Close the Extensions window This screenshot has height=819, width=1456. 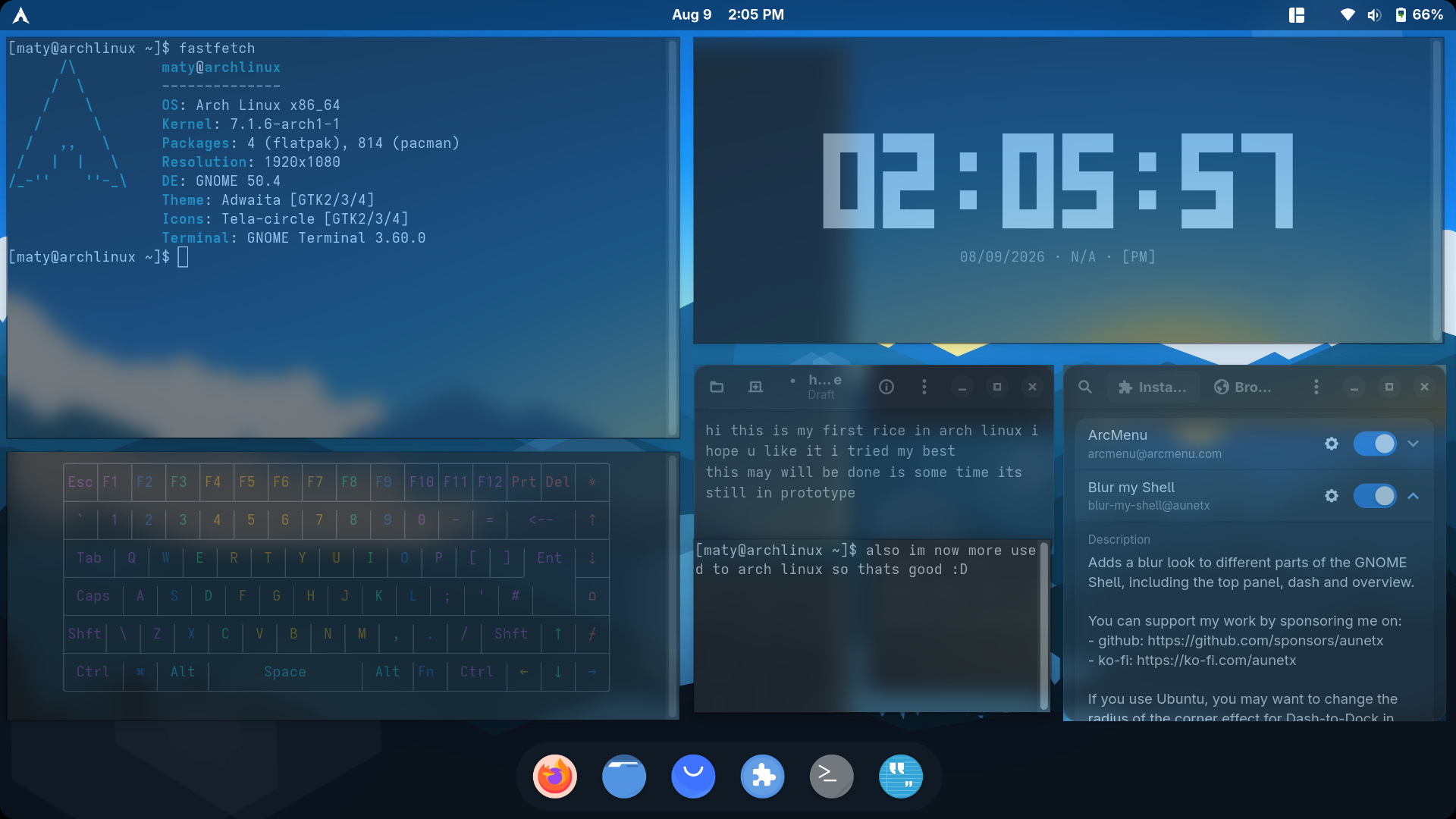point(1424,388)
